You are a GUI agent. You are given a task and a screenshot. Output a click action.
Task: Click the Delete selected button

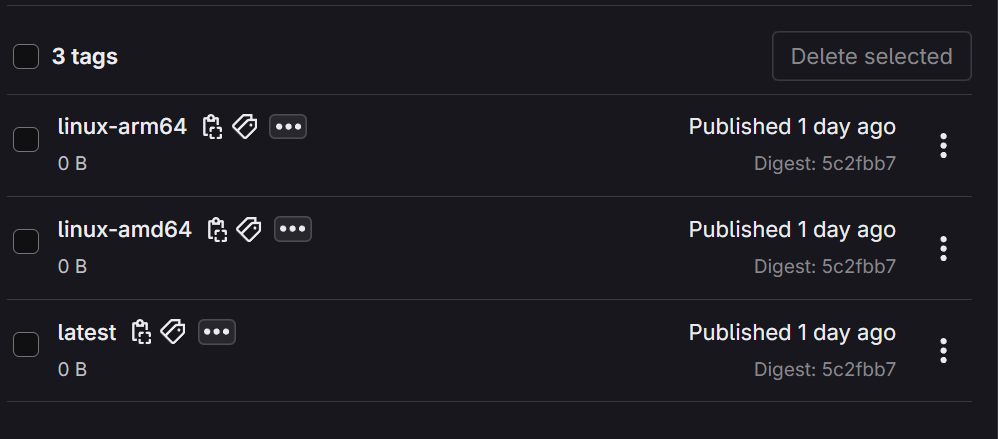871,56
